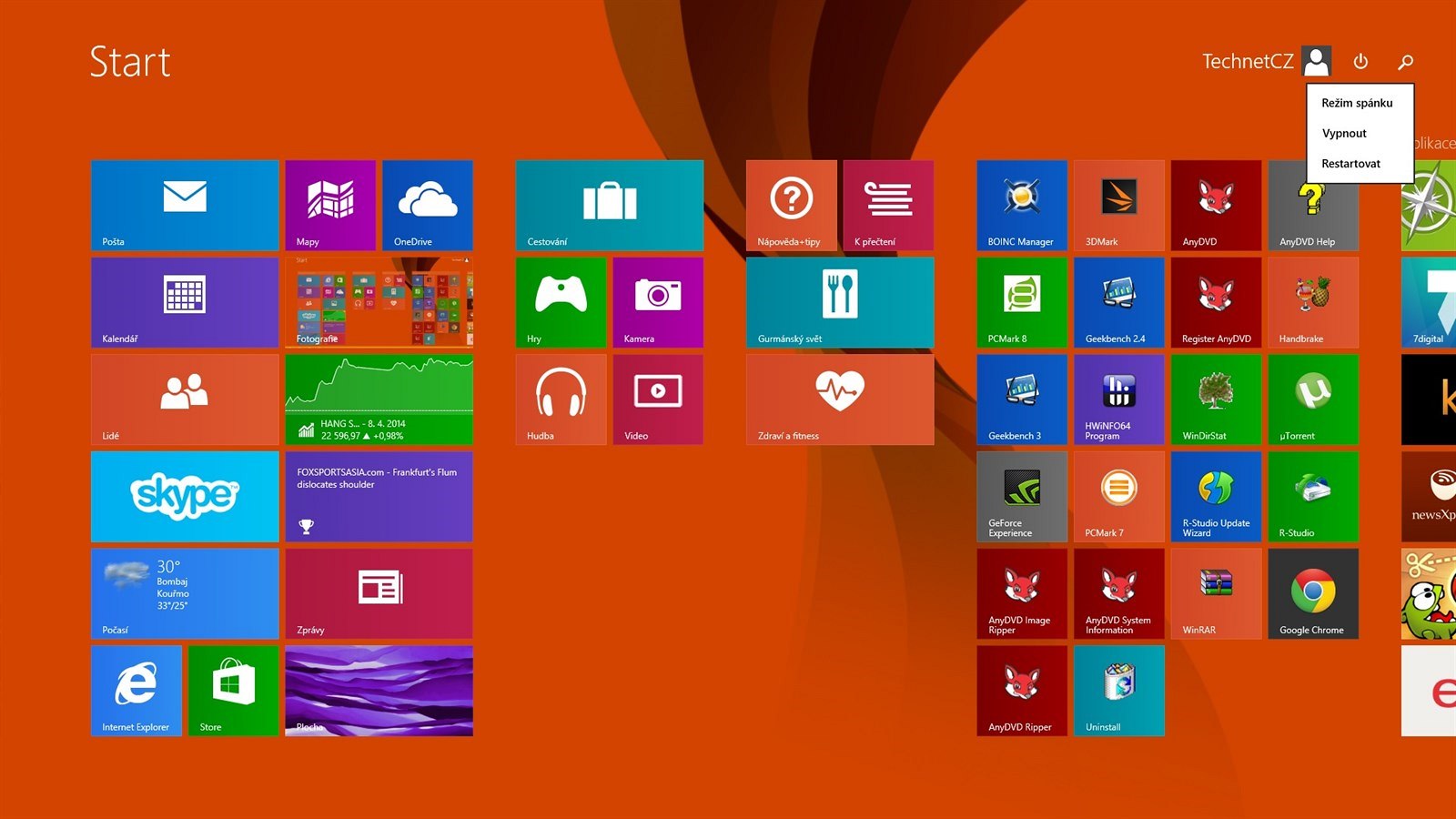Launch Google Chrome from Start
The height and width of the screenshot is (819, 1456).
[1312, 593]
